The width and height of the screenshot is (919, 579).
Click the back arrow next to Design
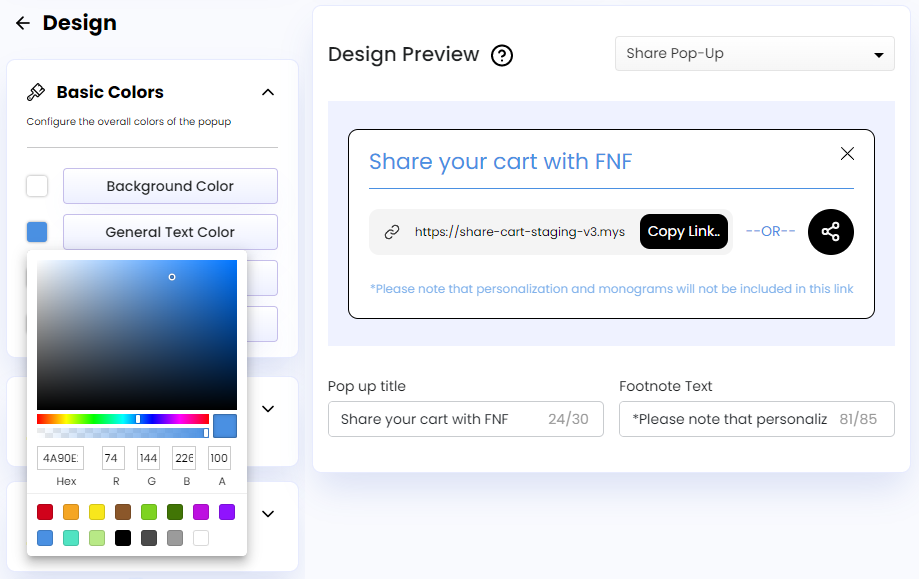(x=22, y=23)
